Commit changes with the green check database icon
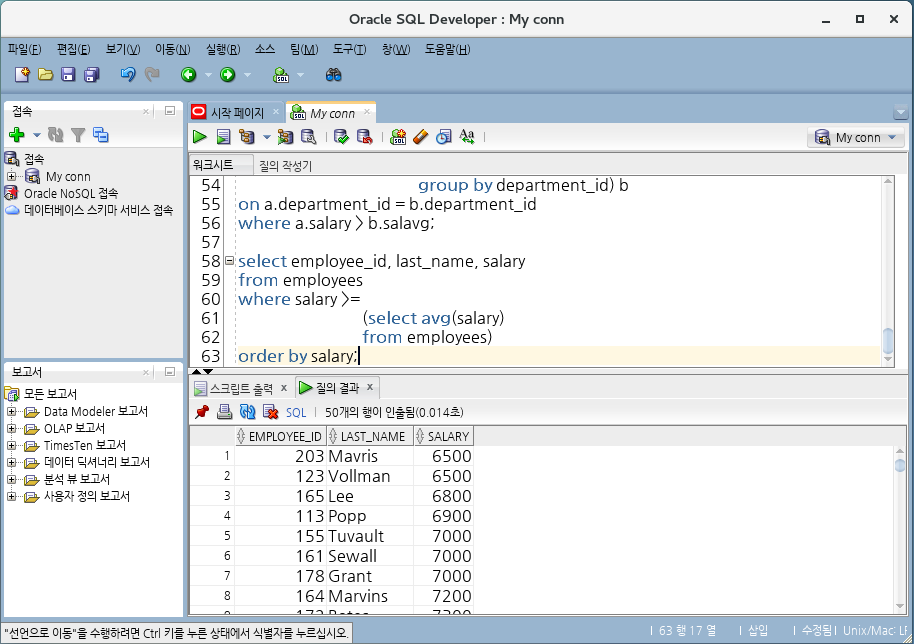This screenshot has width=914, height=644. [341, 137]
